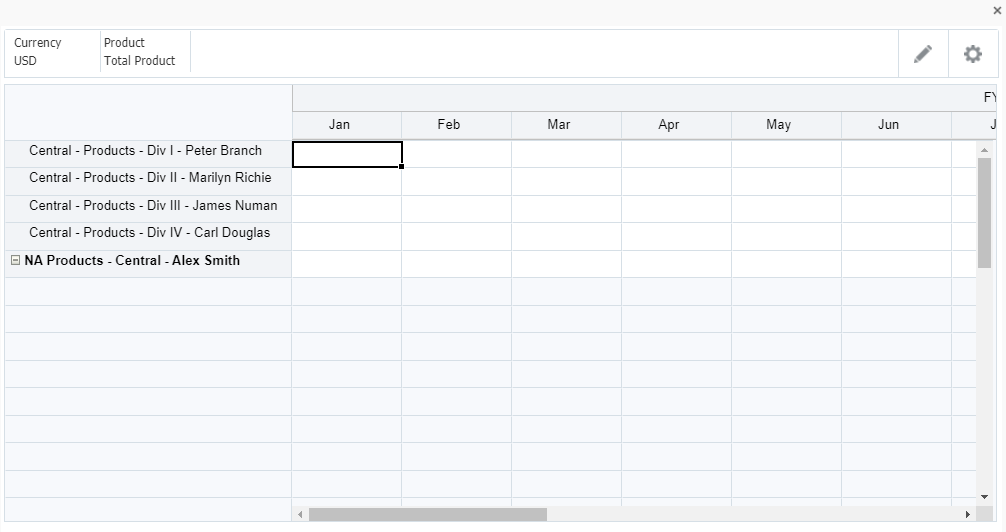1006x532 pixels.
Task: Click the horizontal scrollbar left arrow
Action: coord(300,514)
